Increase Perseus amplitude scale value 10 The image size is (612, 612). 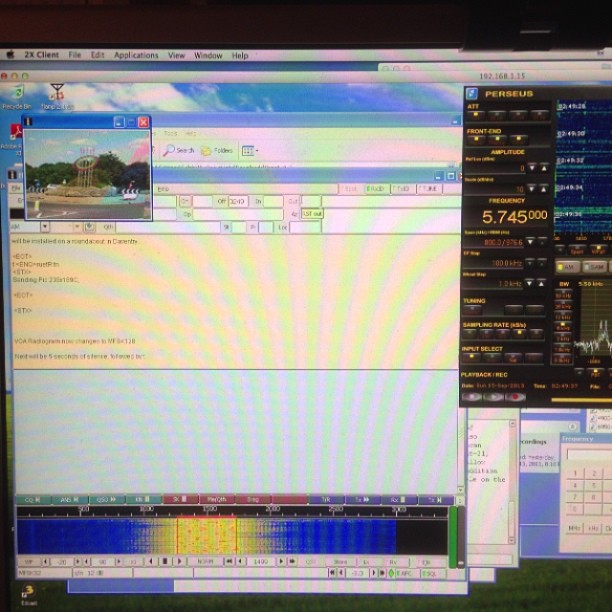[x=544, y=189]
